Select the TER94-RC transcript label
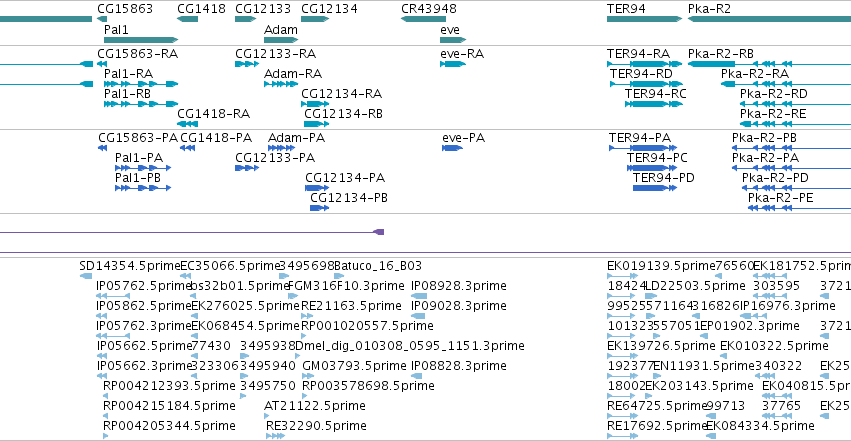 (x=656, y=94)
